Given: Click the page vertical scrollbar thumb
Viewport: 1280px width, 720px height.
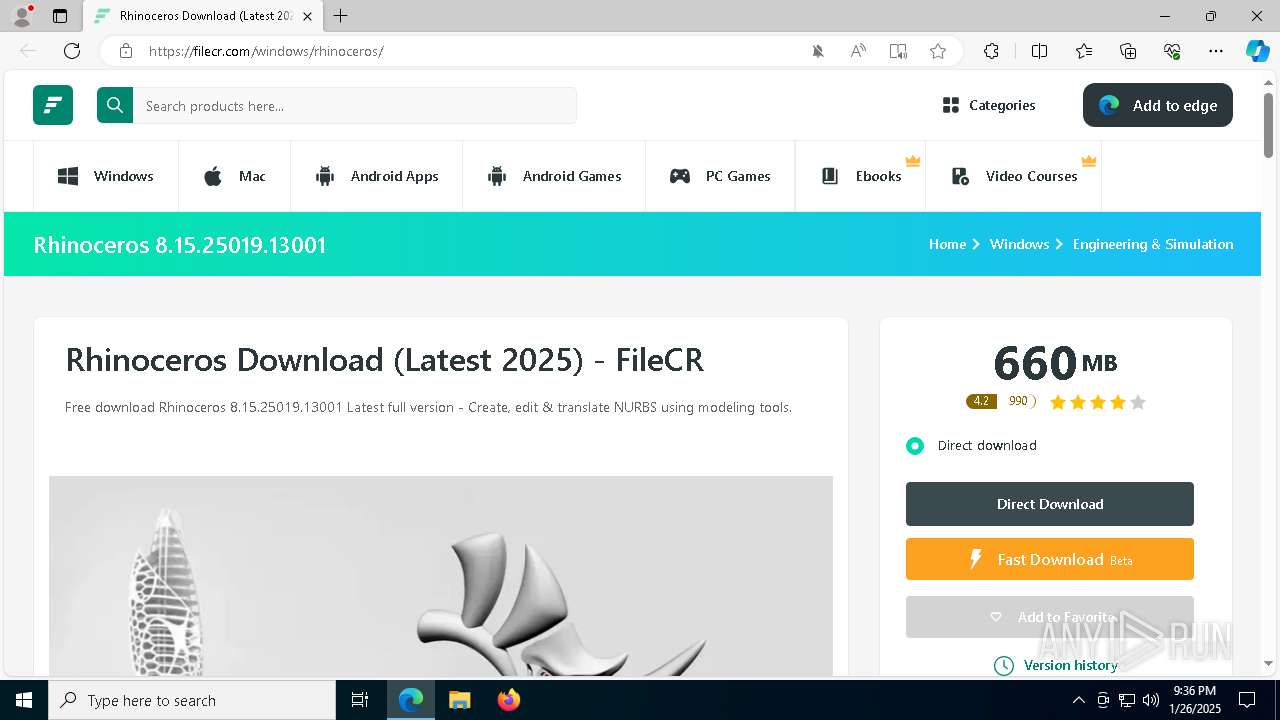Looking at the screenshot, I should (x=1269, y=125).
